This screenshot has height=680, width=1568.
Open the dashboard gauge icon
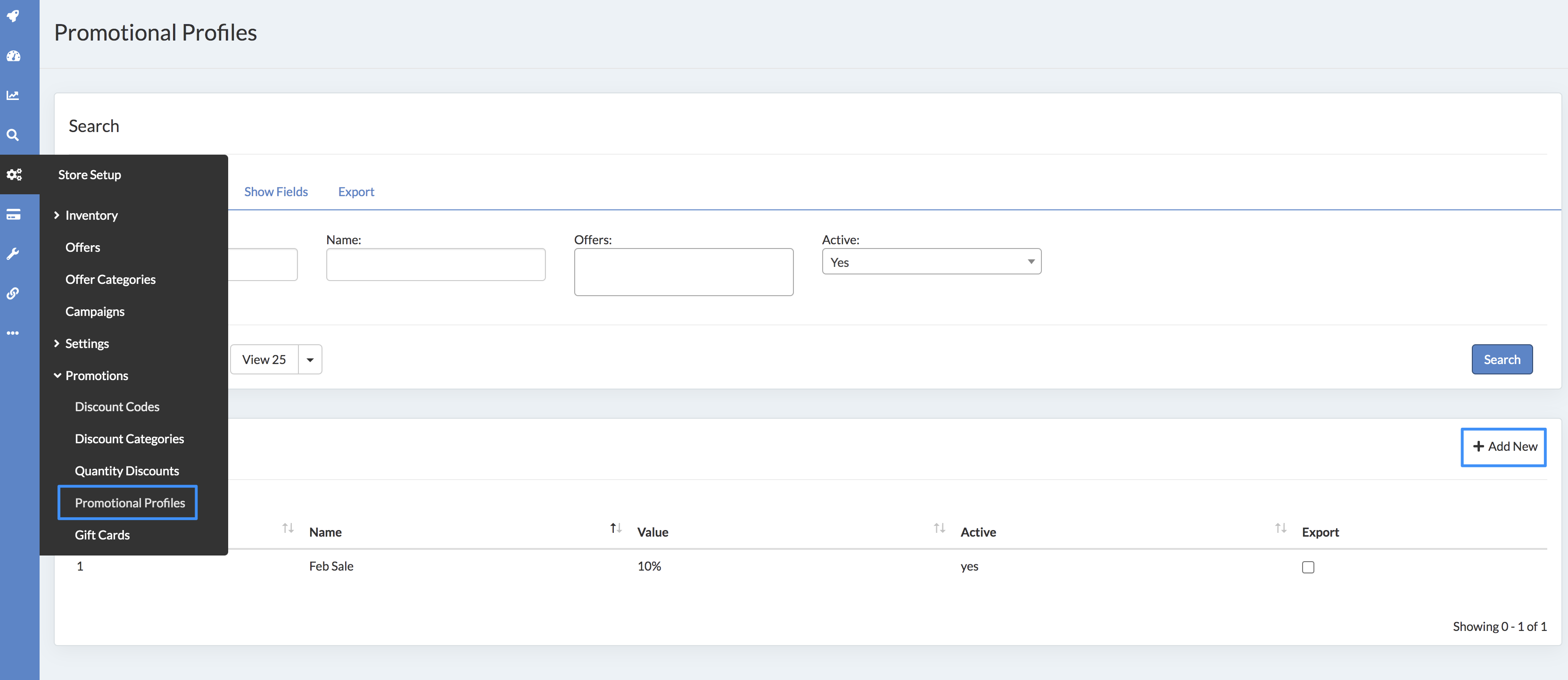(x=13, y=56)
